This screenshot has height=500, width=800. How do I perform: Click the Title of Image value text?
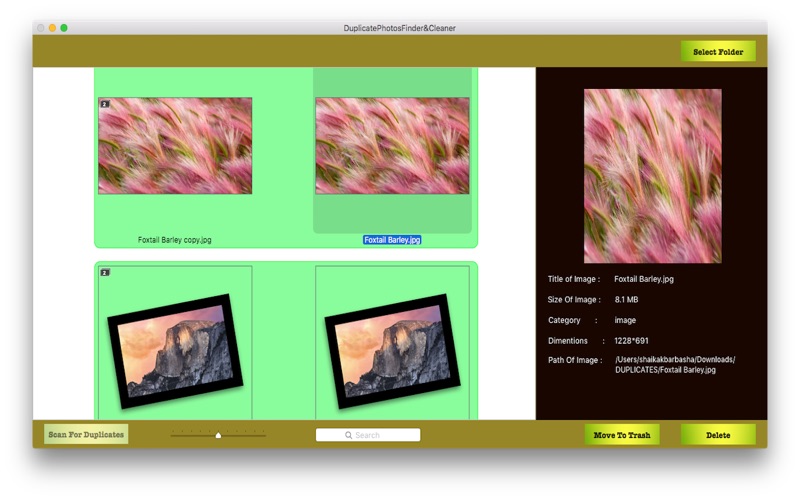(644, 279)
